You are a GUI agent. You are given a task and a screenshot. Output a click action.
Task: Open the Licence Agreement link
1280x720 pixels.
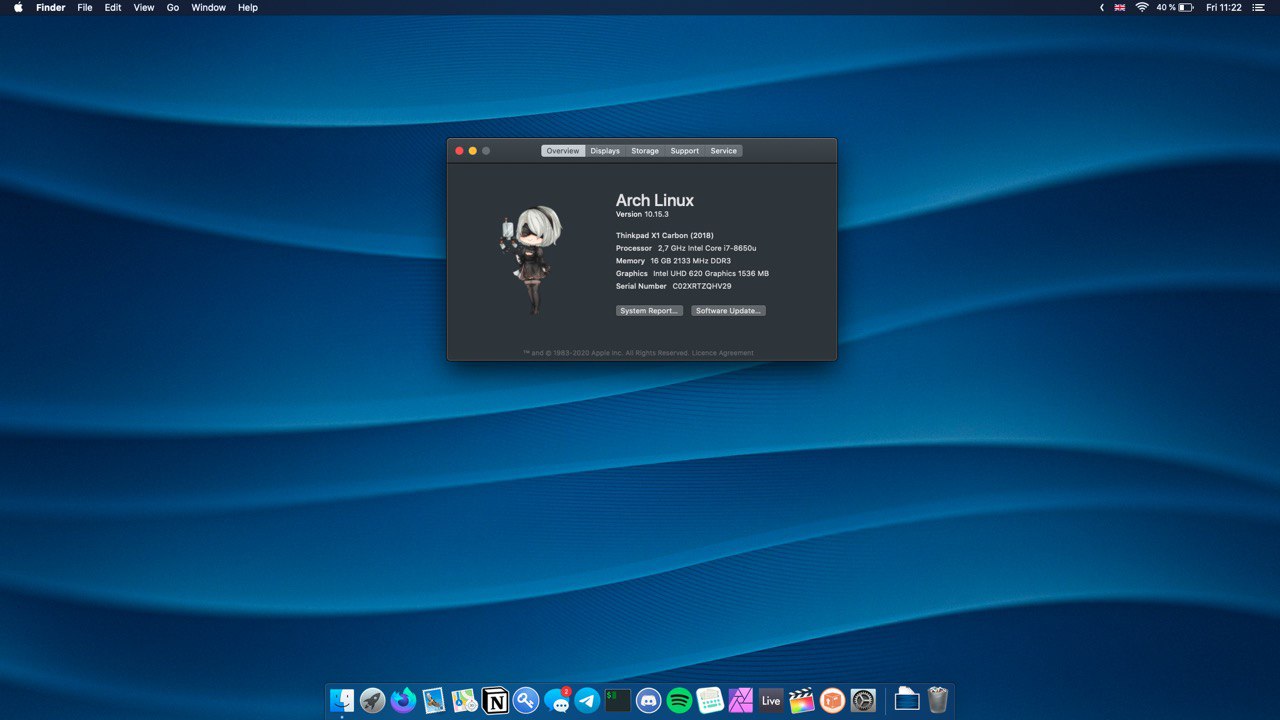[x=723, y=353]
